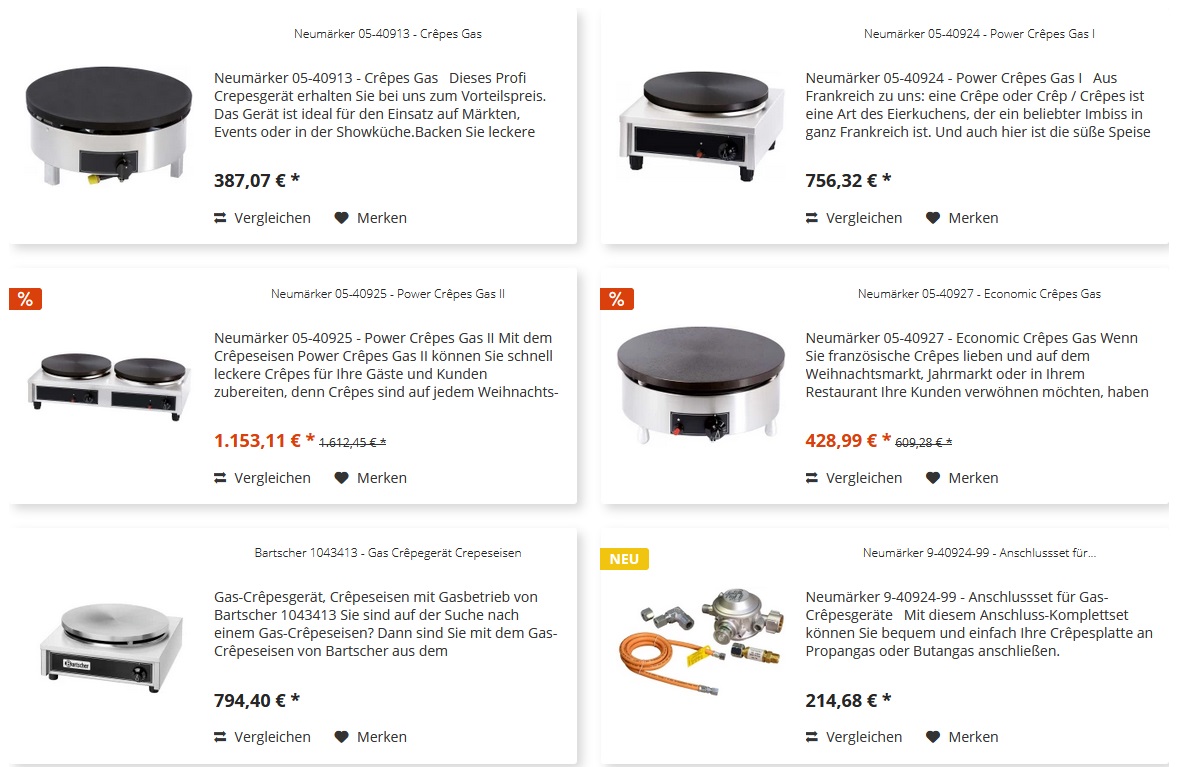
Task: Click percent discount badge on Power Crêpes Gas II
Action: pos(25,299)
